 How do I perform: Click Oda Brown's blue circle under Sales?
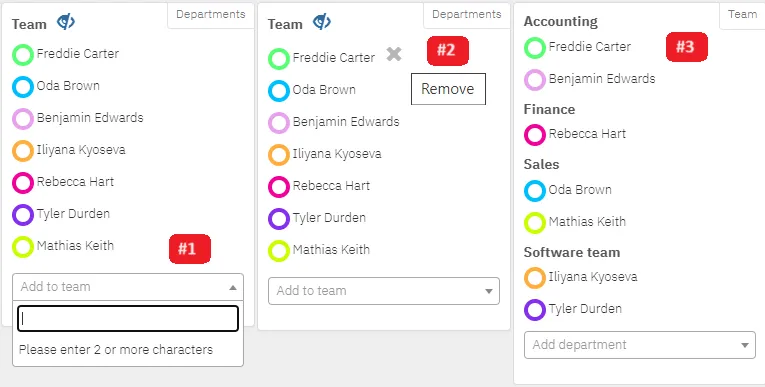[535, 191]
